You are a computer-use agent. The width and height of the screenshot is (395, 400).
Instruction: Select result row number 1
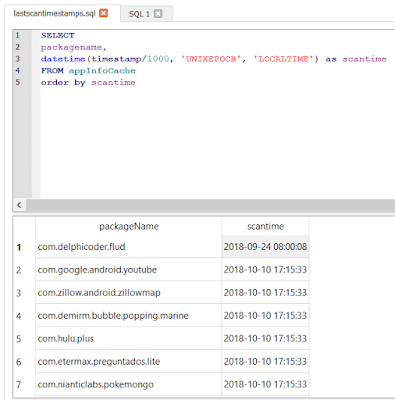click(x=19, y=247)
